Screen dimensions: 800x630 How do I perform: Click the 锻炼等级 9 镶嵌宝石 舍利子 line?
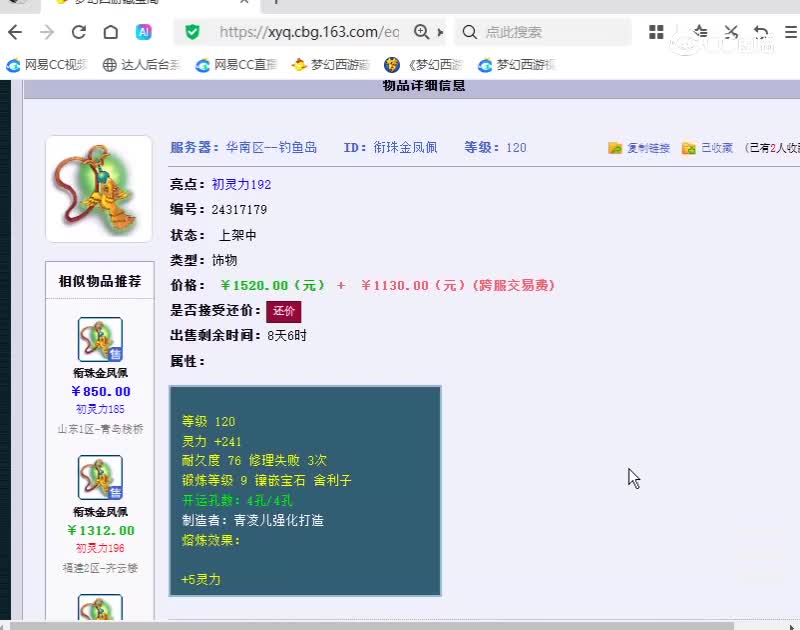[x=266, y=481]
